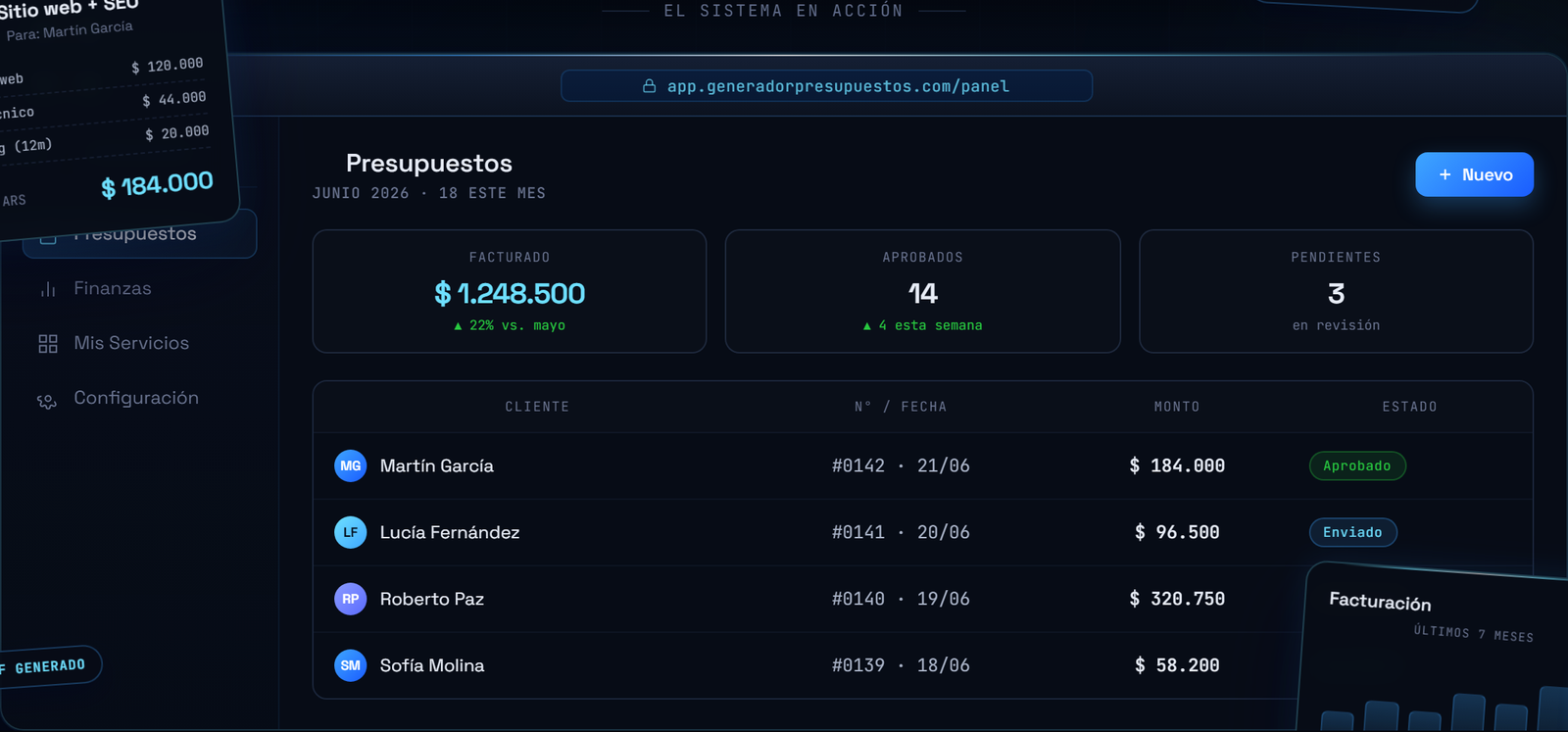Open the Facturado summary card
This screenshot has width=1568, height=732.
(x=510, y=291)
